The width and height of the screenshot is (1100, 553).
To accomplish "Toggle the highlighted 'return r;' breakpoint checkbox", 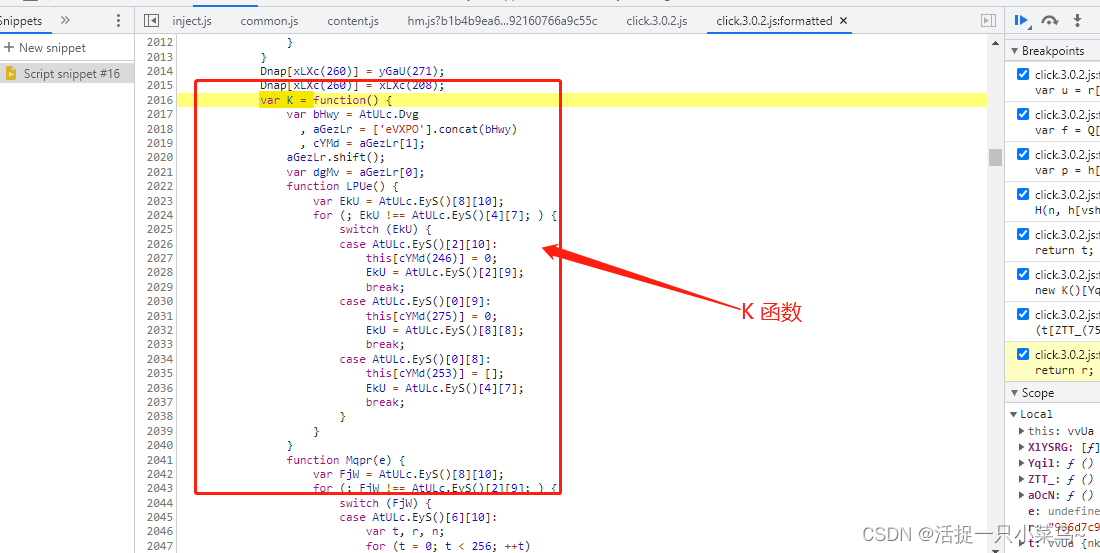I will click(1022, 354).
